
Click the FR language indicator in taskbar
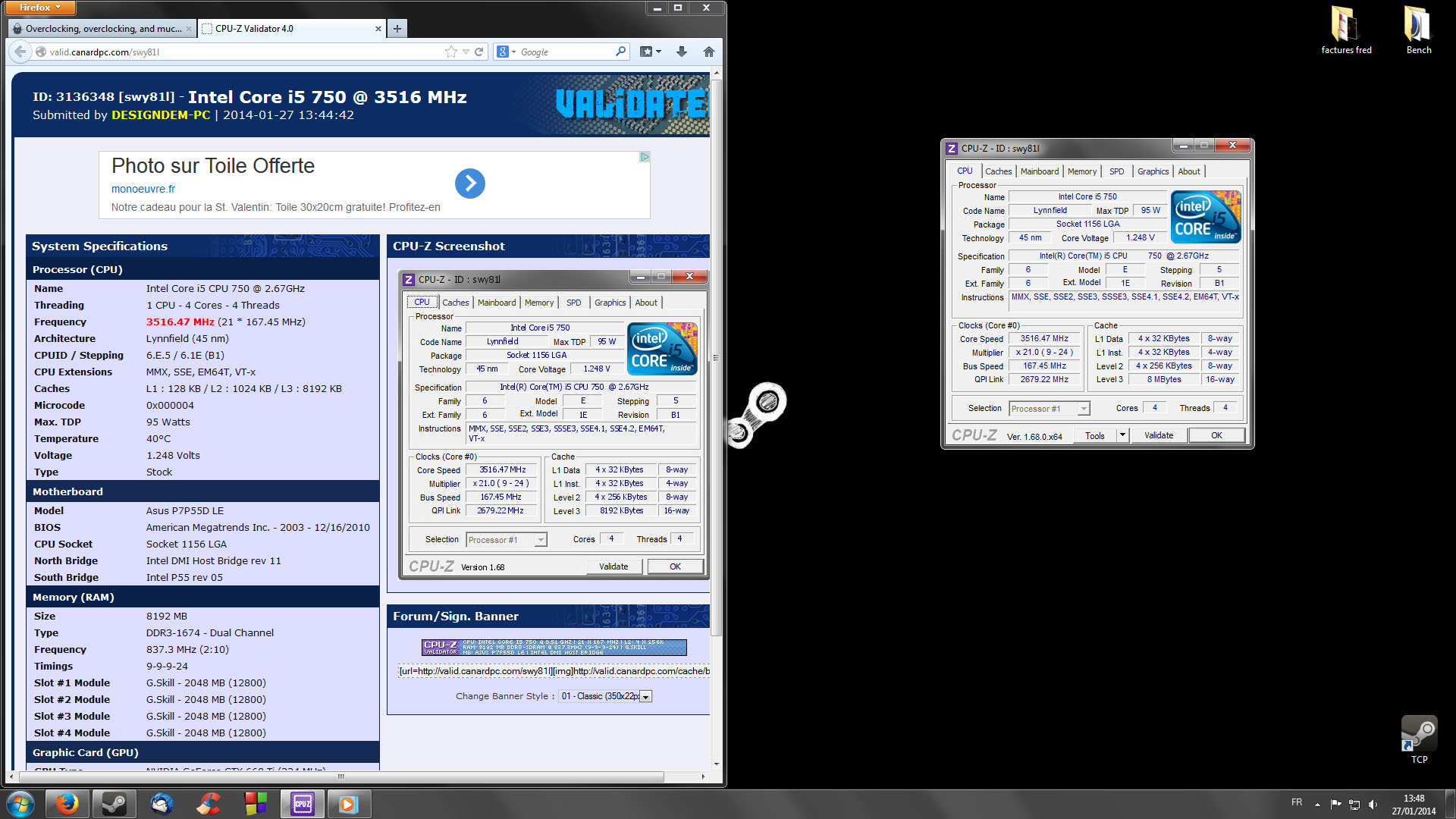[x=1297, y=802]
